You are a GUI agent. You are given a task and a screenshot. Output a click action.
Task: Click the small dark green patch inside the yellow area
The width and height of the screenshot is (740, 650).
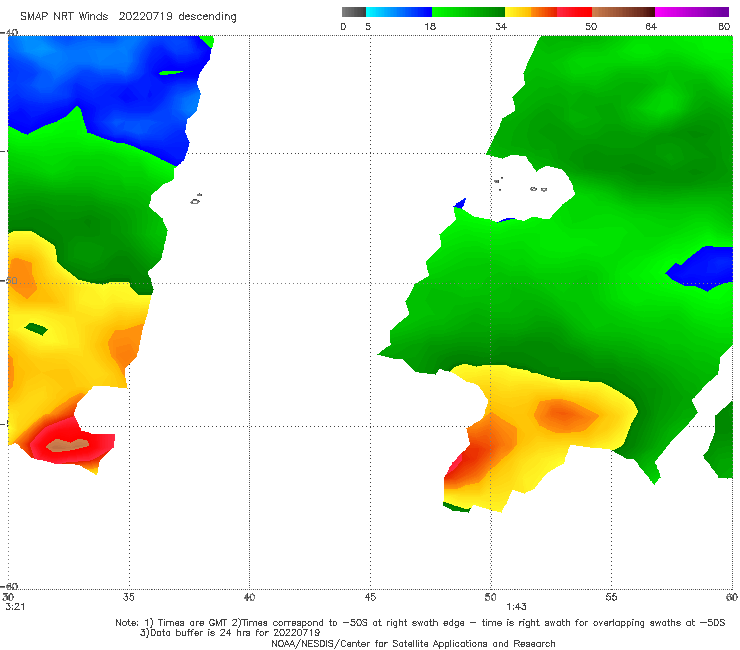pyautogui.click(x=36, y=329)
